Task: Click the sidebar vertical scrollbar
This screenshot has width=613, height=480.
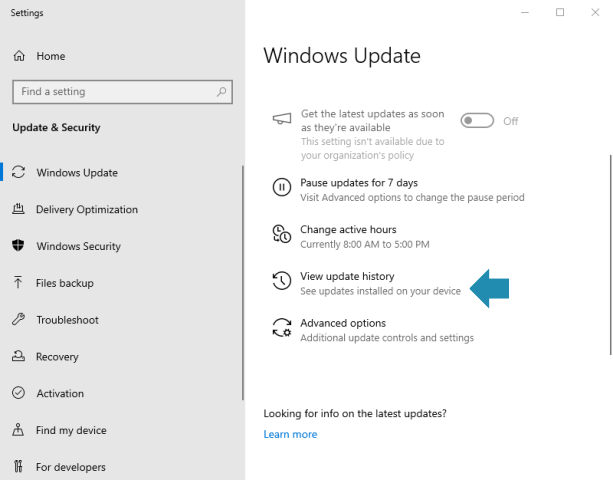Action: pyautogui.click(x=243, y=283)
